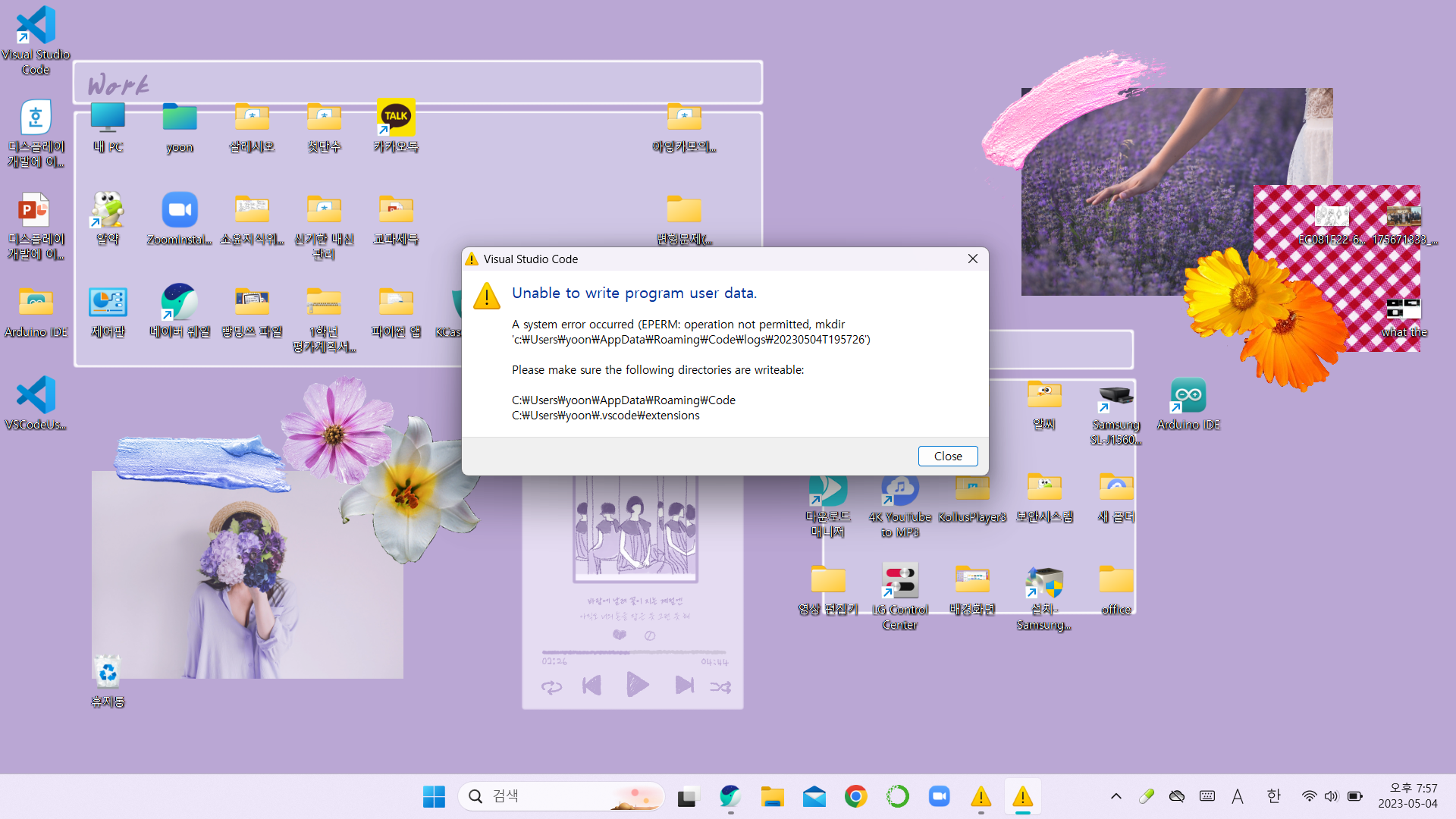Select the 디스플레이 개발에 PowerPoint file icon

pos(36,226)
